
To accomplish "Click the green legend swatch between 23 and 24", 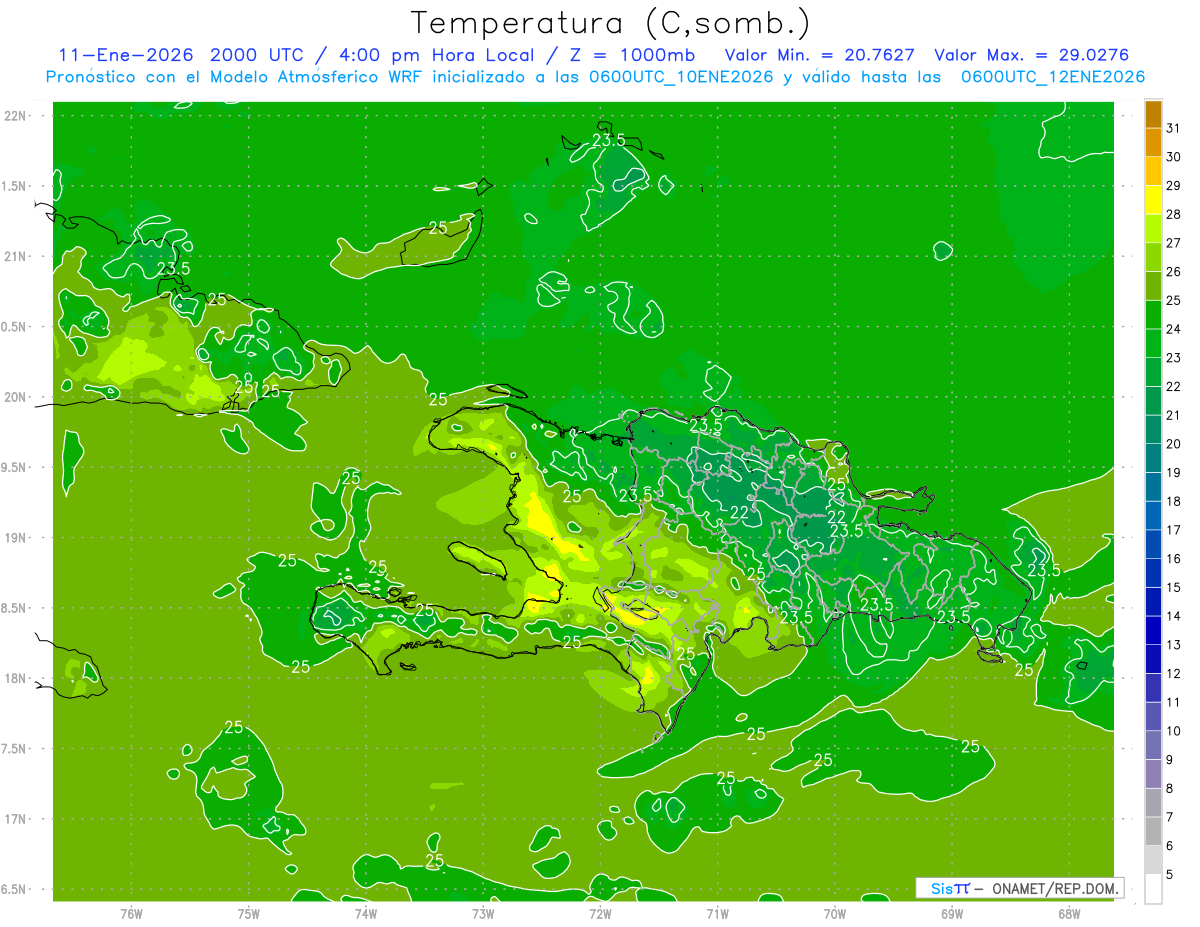I will [1153, 344].
